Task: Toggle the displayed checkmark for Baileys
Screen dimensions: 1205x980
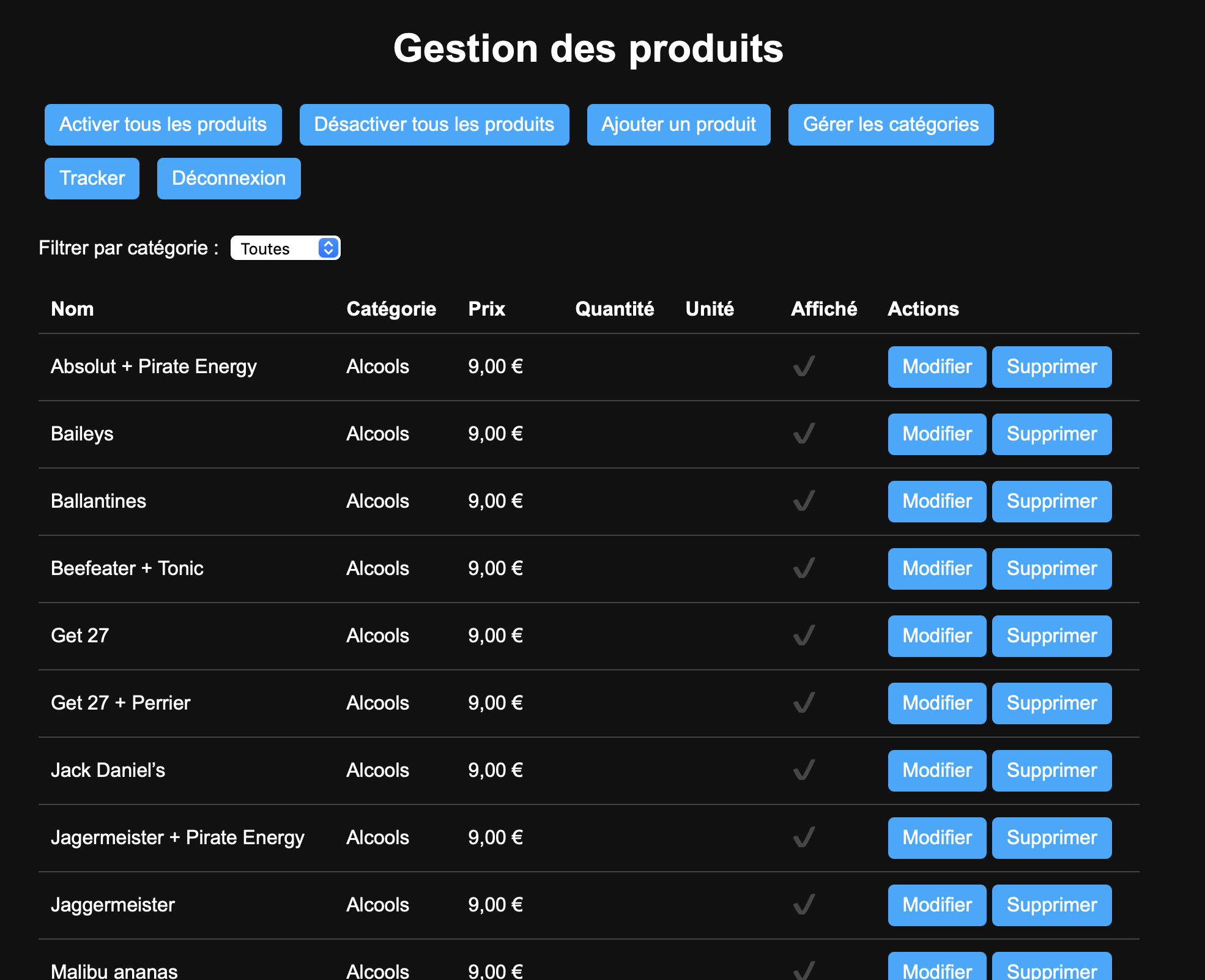Action: [x=804, y=434]
